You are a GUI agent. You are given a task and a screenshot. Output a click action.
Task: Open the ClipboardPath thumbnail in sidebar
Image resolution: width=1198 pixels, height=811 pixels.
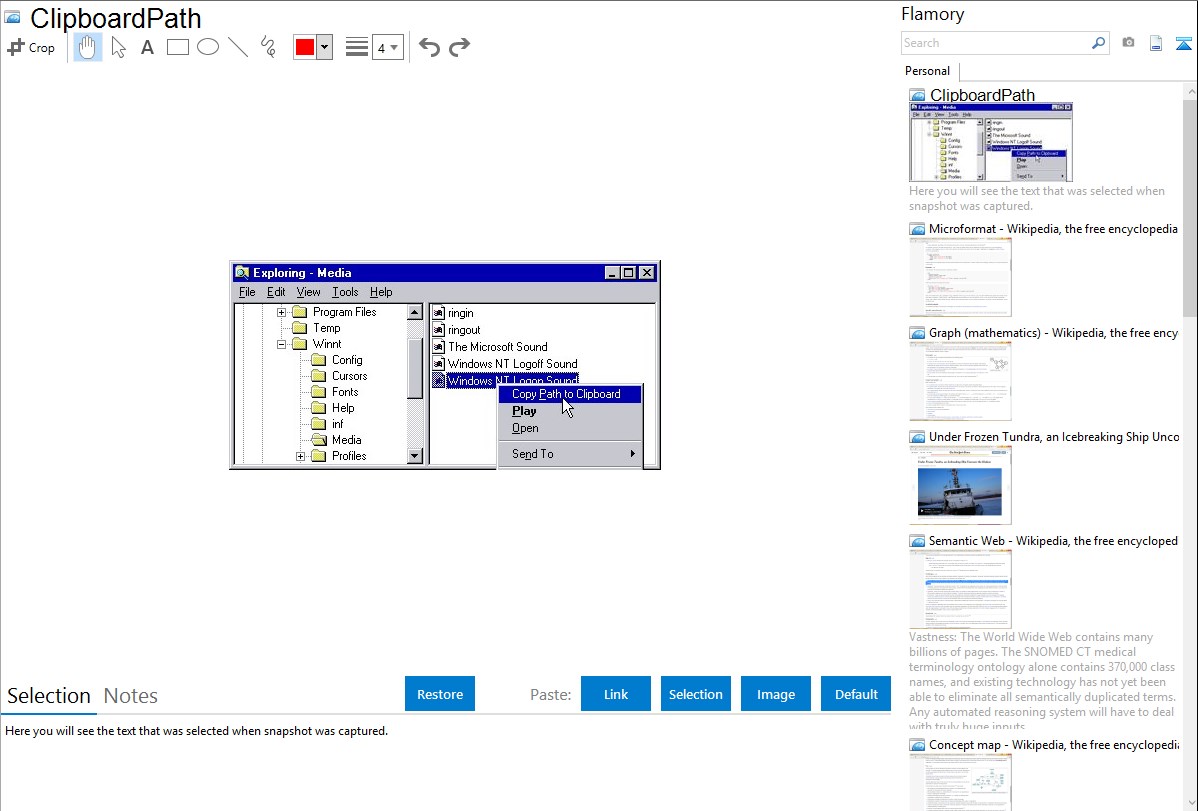tap(991, 142)
